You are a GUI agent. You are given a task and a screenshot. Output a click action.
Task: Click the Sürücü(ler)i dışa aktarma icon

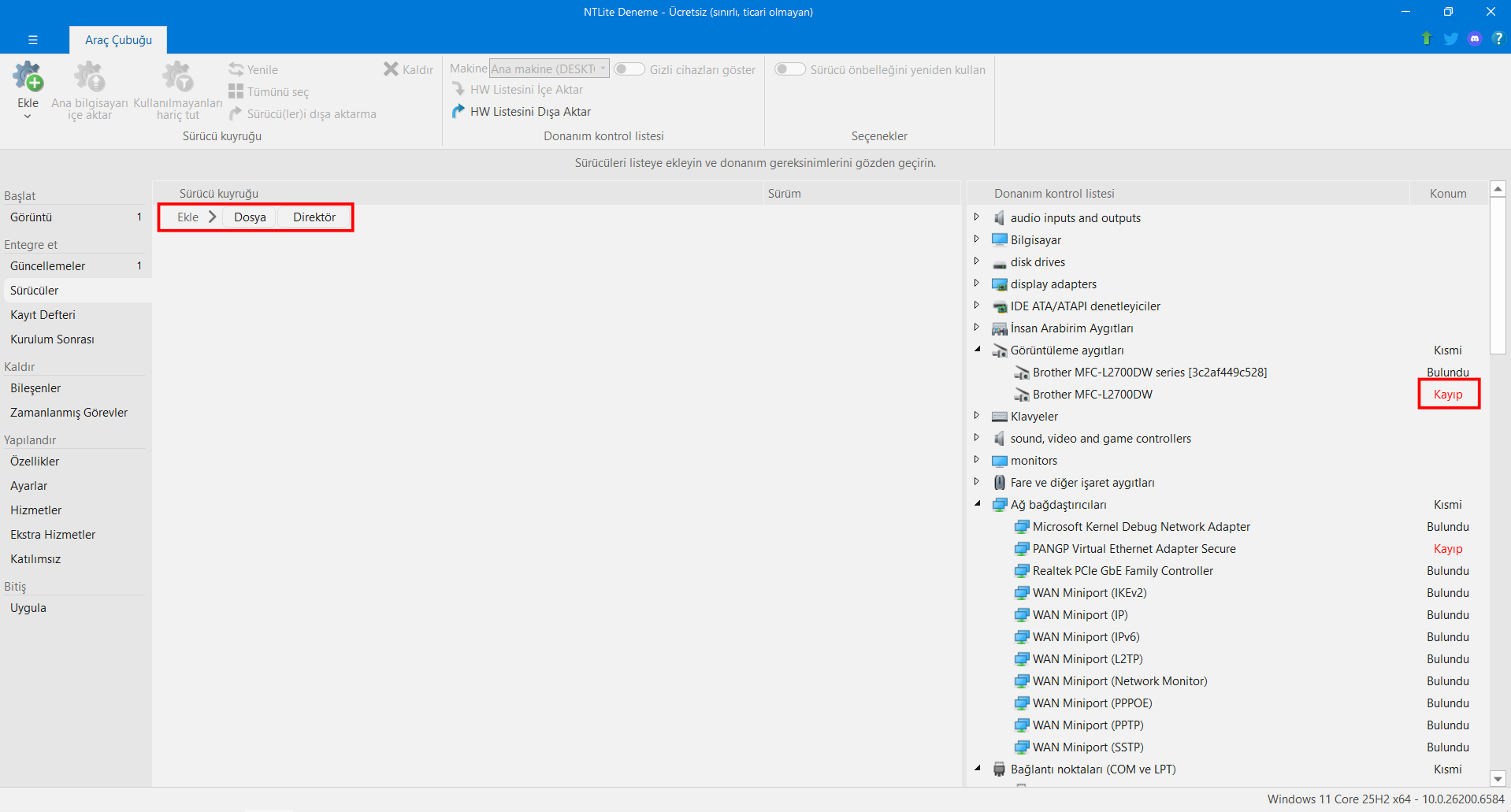(x=236, y=113)
